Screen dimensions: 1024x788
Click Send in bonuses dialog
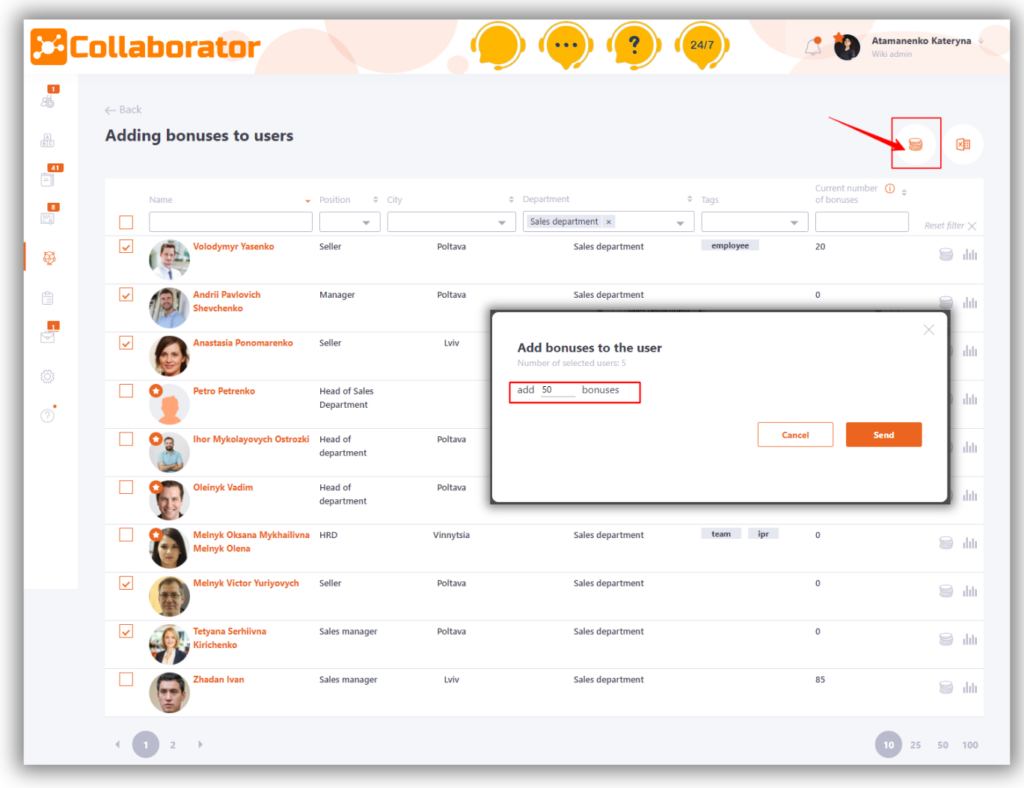884,435
